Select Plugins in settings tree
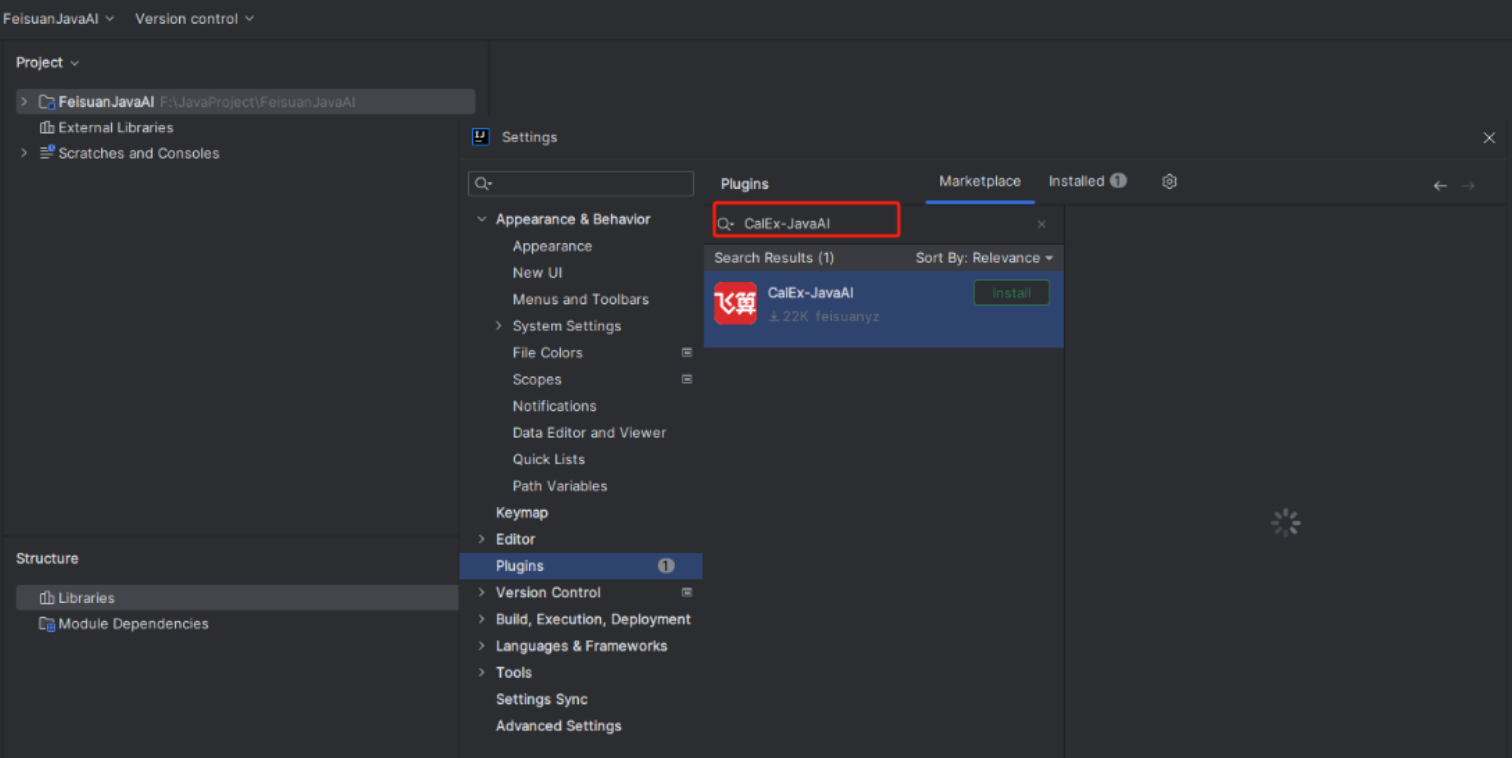Image resolution: width=1512 pixels, height=758 pixels. click(581, 566)
